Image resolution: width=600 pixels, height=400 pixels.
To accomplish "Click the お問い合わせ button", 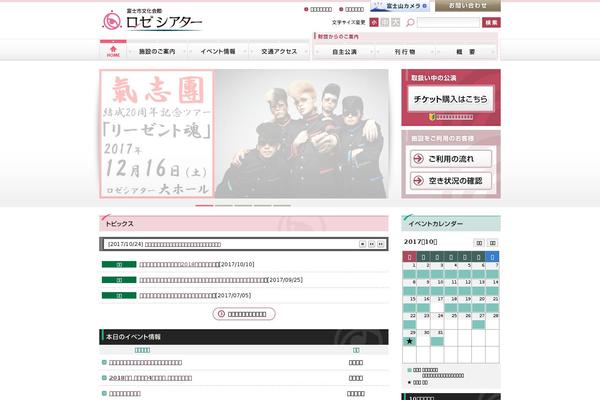I will pyautogui.click(x=468, y=6).
